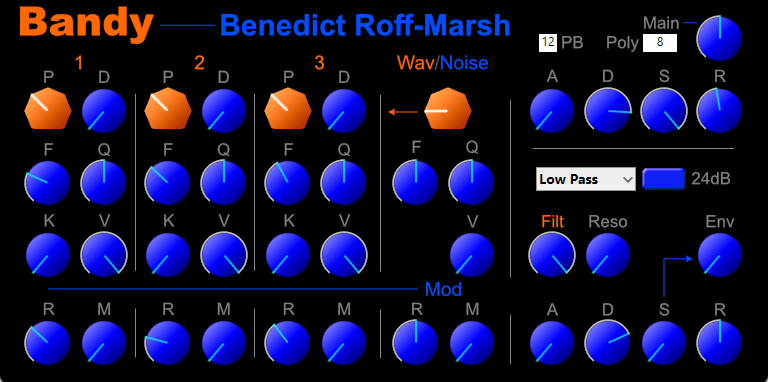Click the band 3 K knob
The width and height of the screenshot is (768, 382).
pos(288,255)
